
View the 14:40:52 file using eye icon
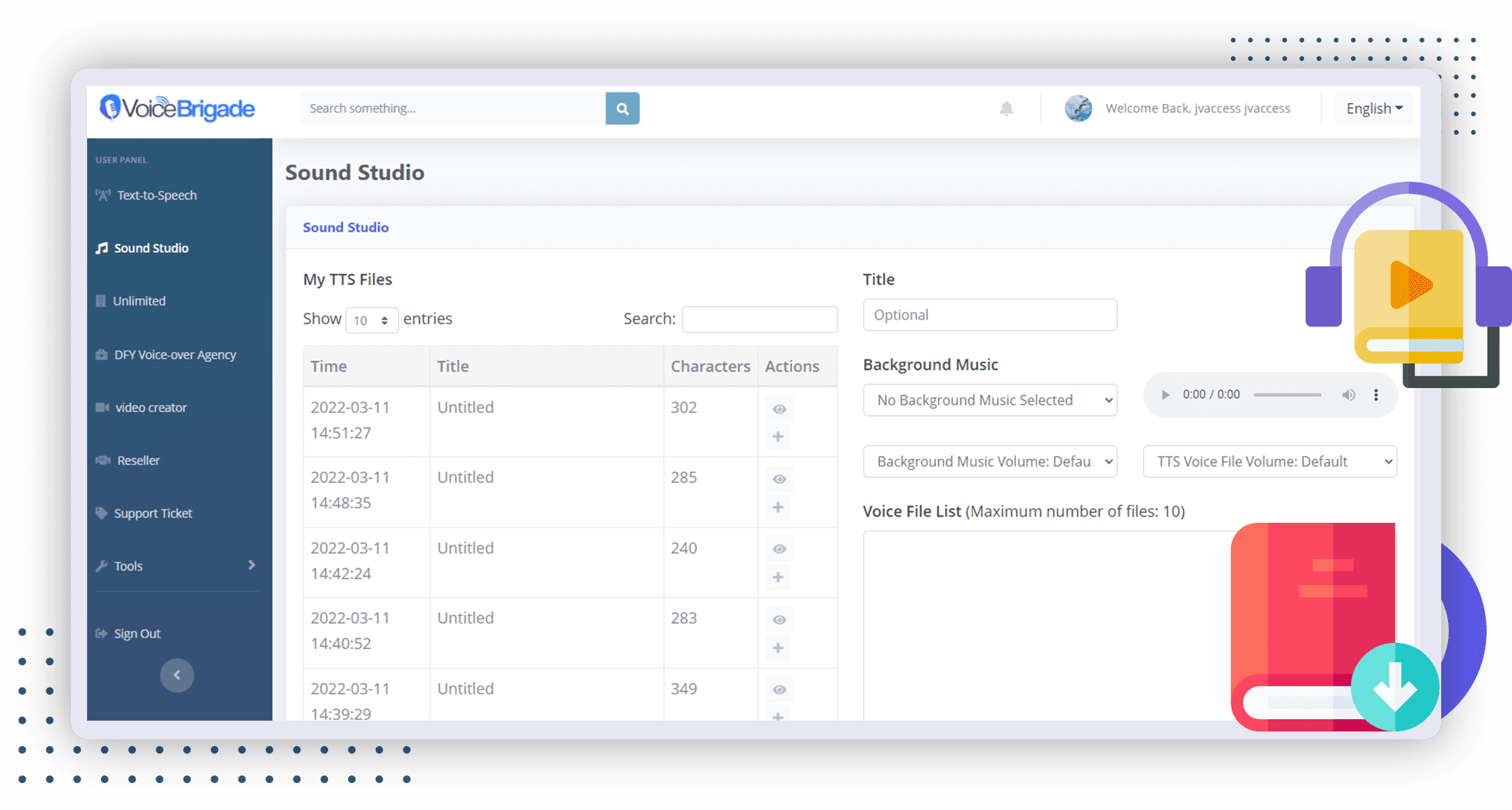(779, 620)
